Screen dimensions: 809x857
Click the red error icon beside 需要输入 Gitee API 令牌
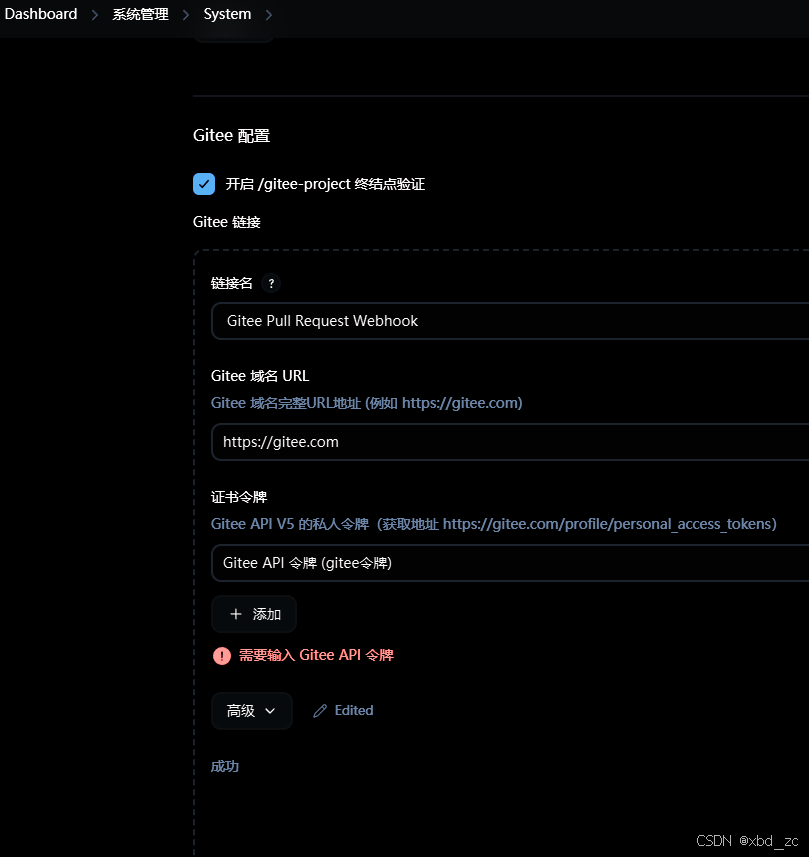[221, 655]
